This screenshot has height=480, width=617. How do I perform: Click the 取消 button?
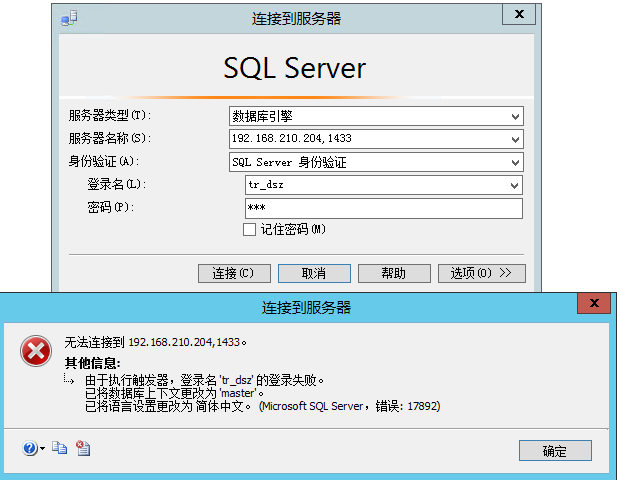(314, 273)
